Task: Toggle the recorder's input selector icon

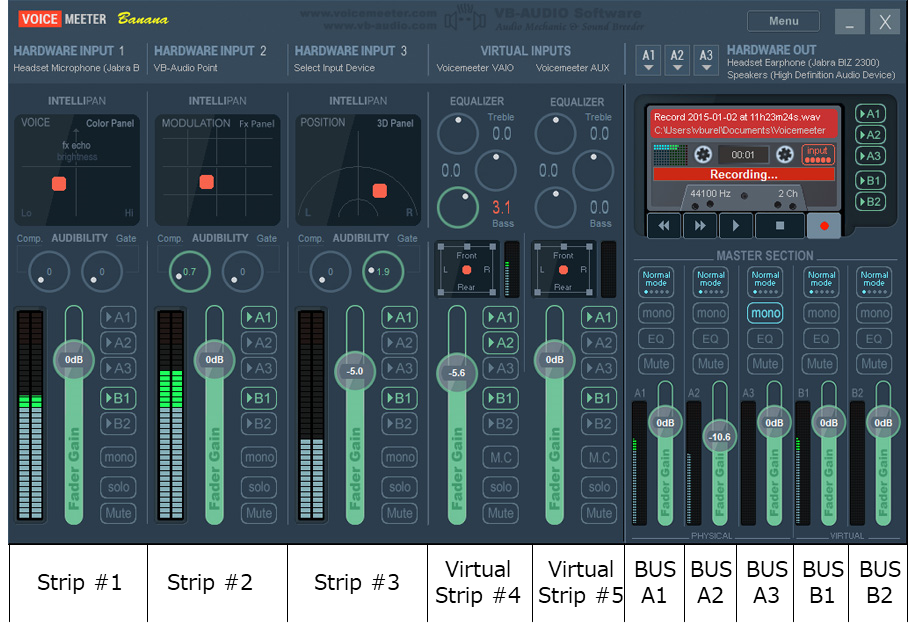Action: point(818,155)
